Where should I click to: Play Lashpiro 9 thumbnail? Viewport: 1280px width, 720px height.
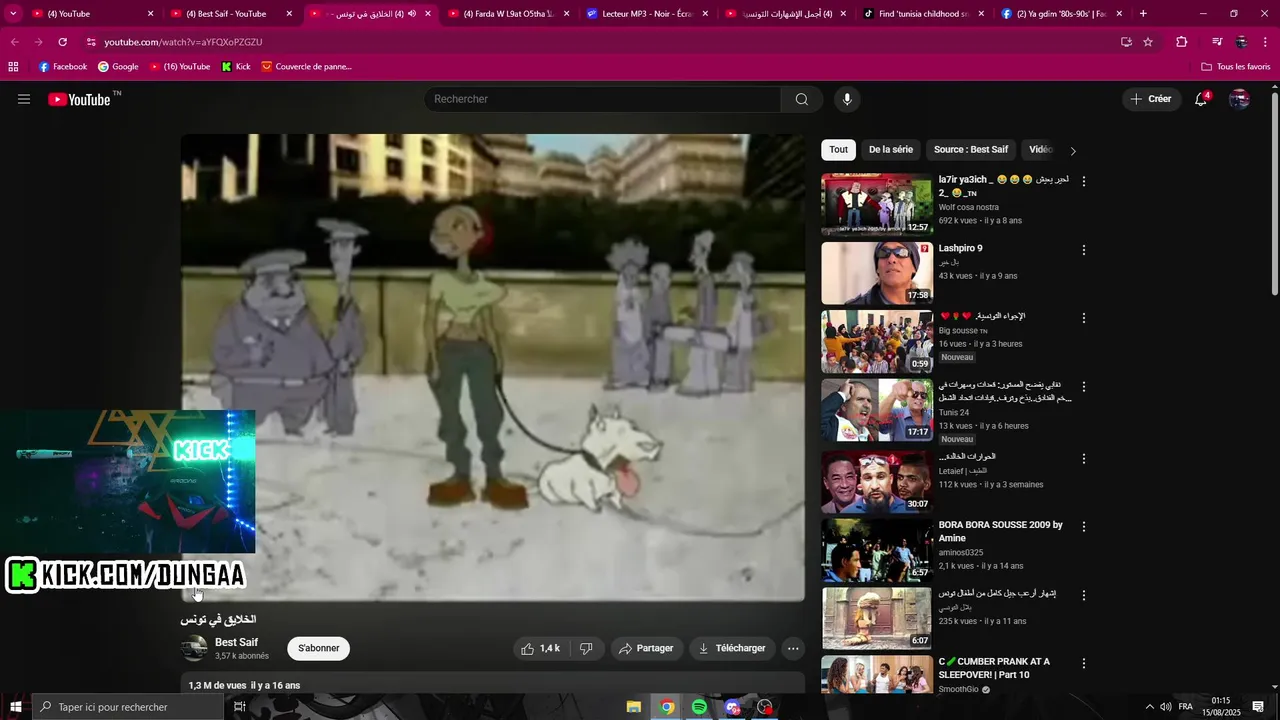877,273
